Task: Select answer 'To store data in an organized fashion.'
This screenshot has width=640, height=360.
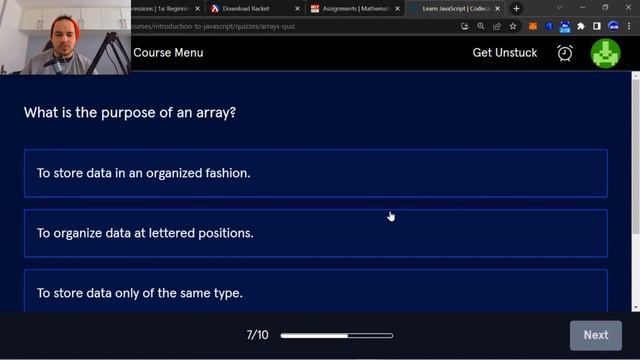Action: (x=316, y=173)
